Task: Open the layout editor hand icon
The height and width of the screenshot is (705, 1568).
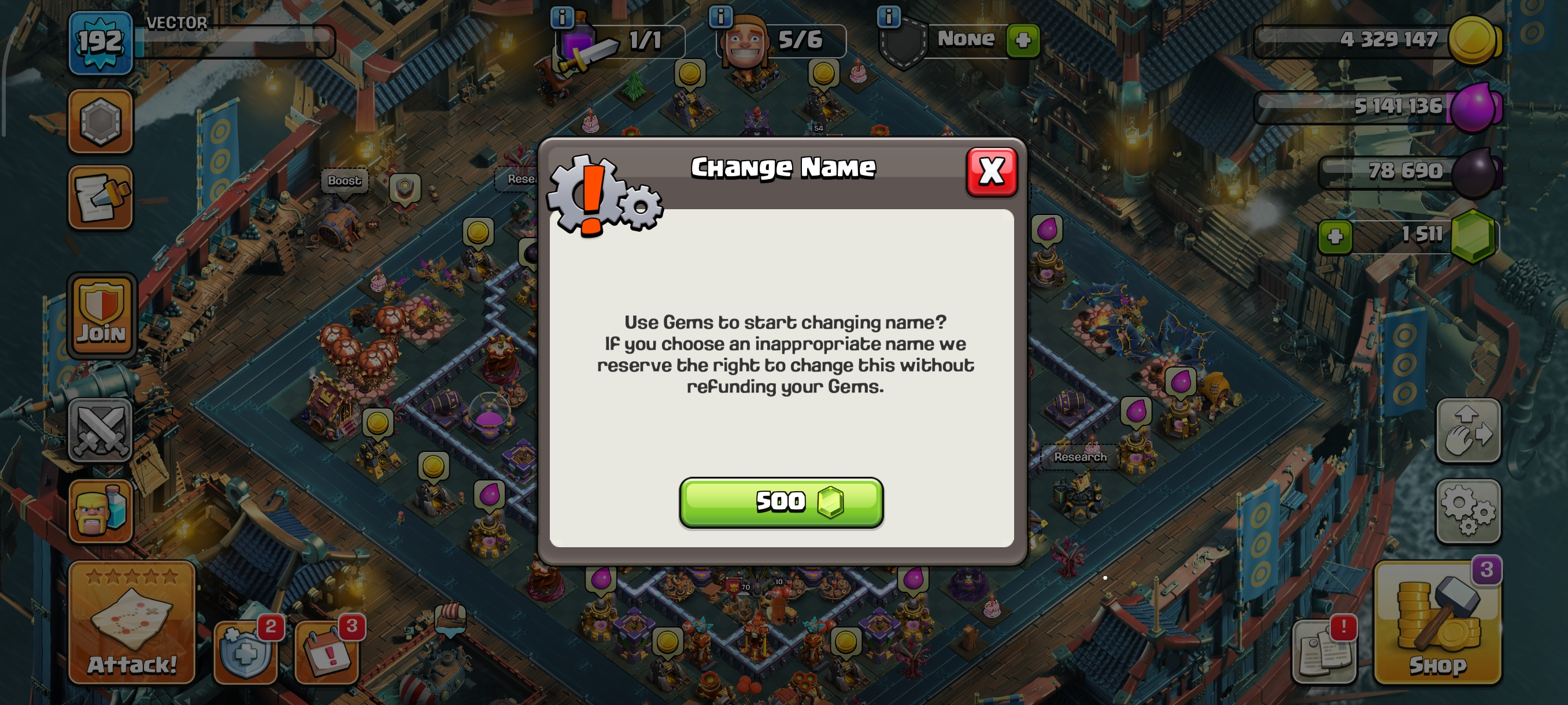Action: [1468, 431]
